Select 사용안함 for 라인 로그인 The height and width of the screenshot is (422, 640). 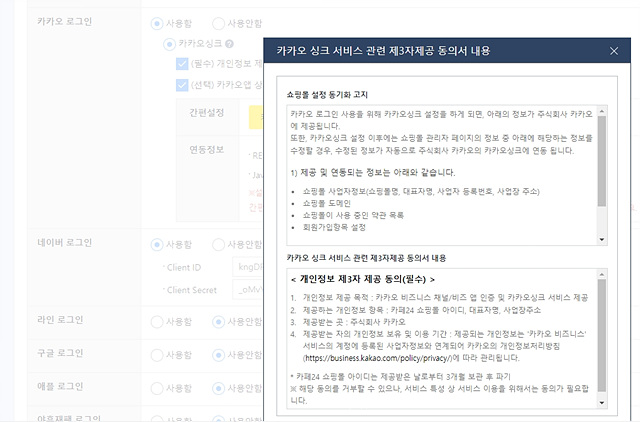pyautogui.click(x=218, y=322)
